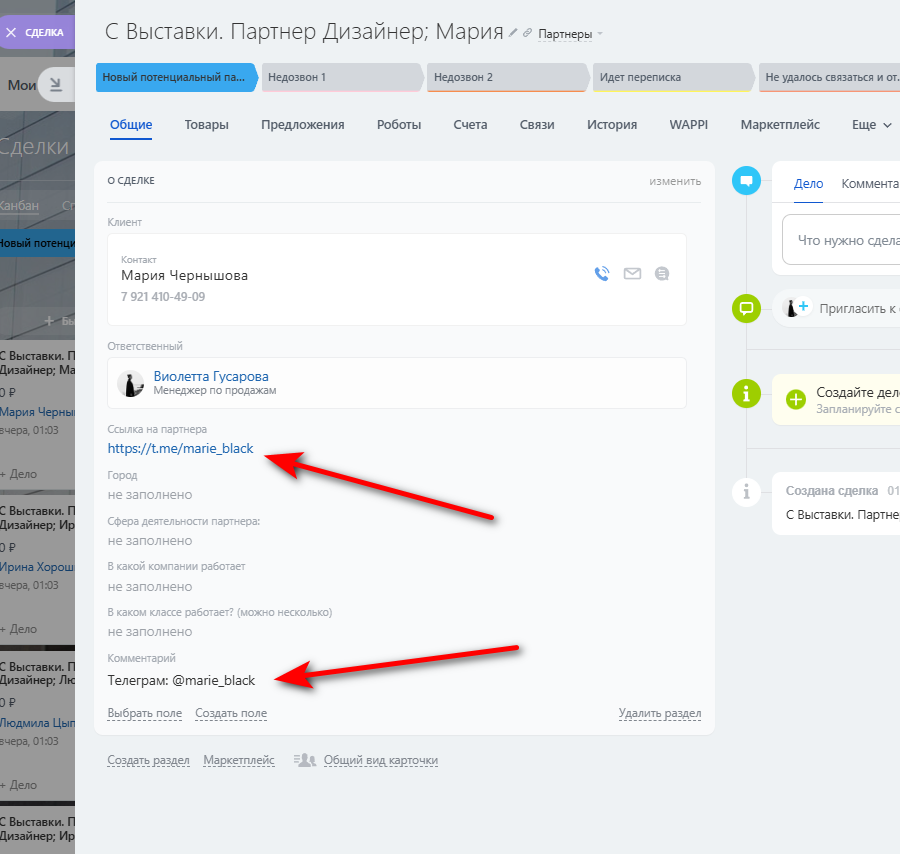Click the link icon beside deal title

527,33
